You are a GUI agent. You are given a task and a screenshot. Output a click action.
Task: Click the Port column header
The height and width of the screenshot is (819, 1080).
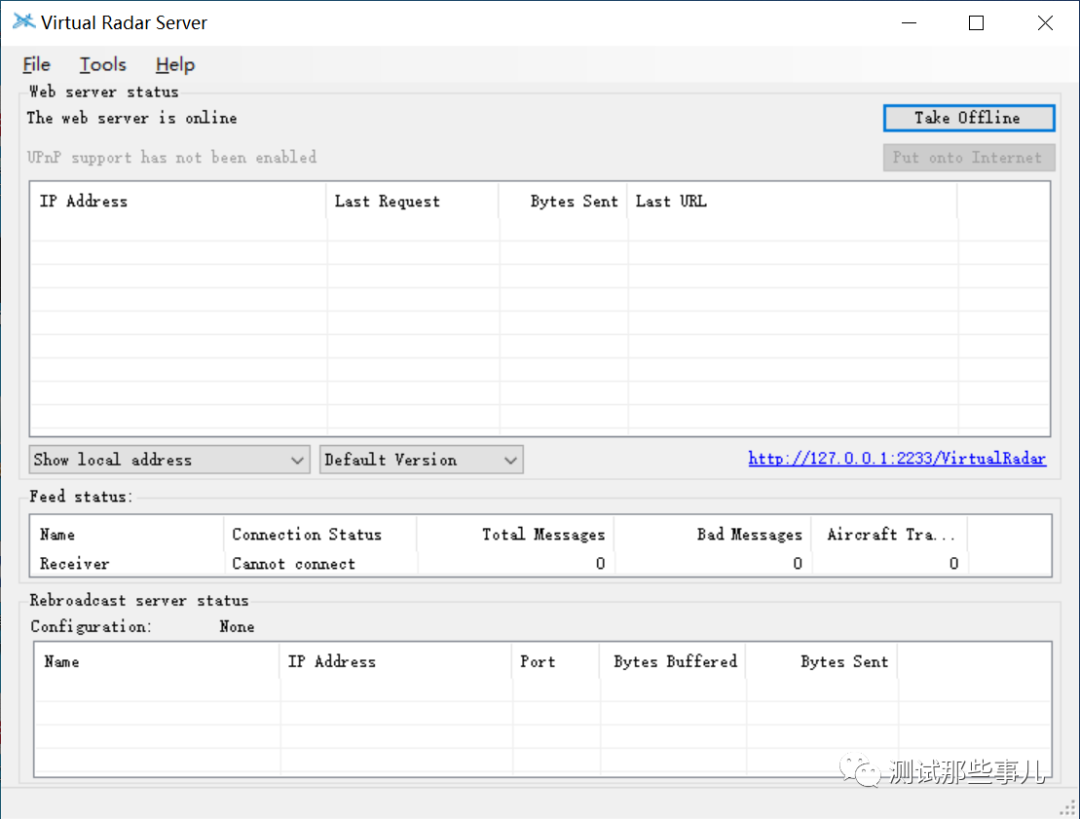556,662
